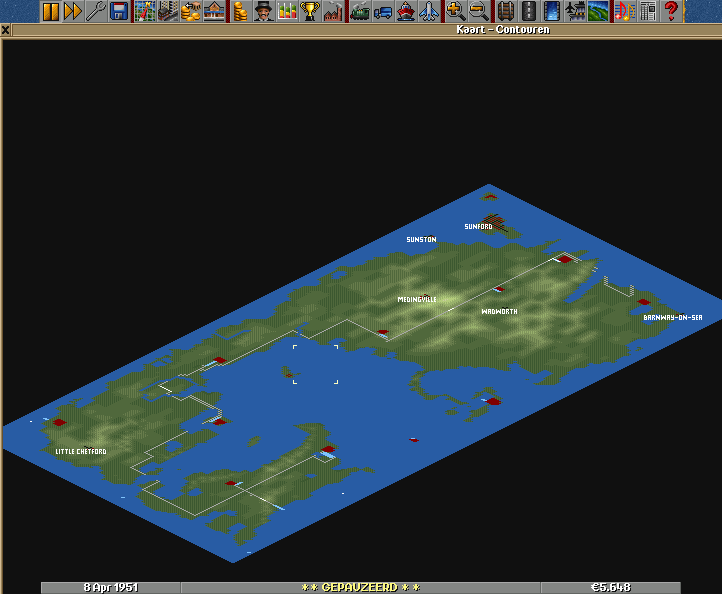This screenshot has width=722, height=594.
Task: Click the Barnway-on-Sea town label
Action: tap(673, 317)
